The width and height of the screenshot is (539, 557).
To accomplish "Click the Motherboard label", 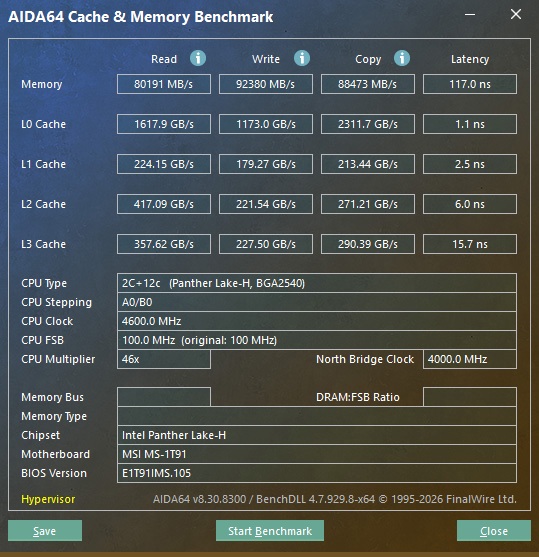I will (x=55, y=454).
